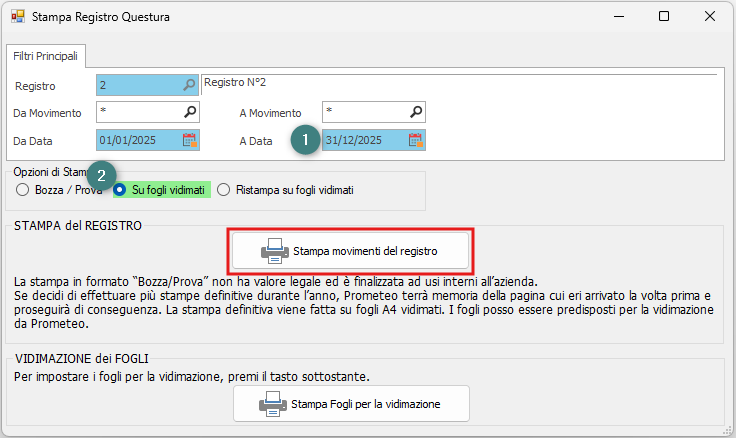Maximize the Stampa Registro Questura window
Viewport: 736px width, 438px height.
[x=664, y=17]
